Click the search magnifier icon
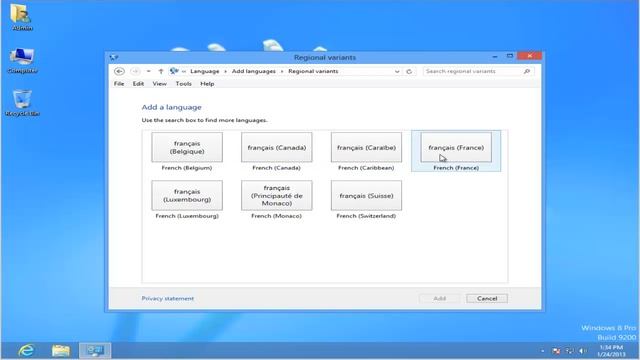 [527, 71]
